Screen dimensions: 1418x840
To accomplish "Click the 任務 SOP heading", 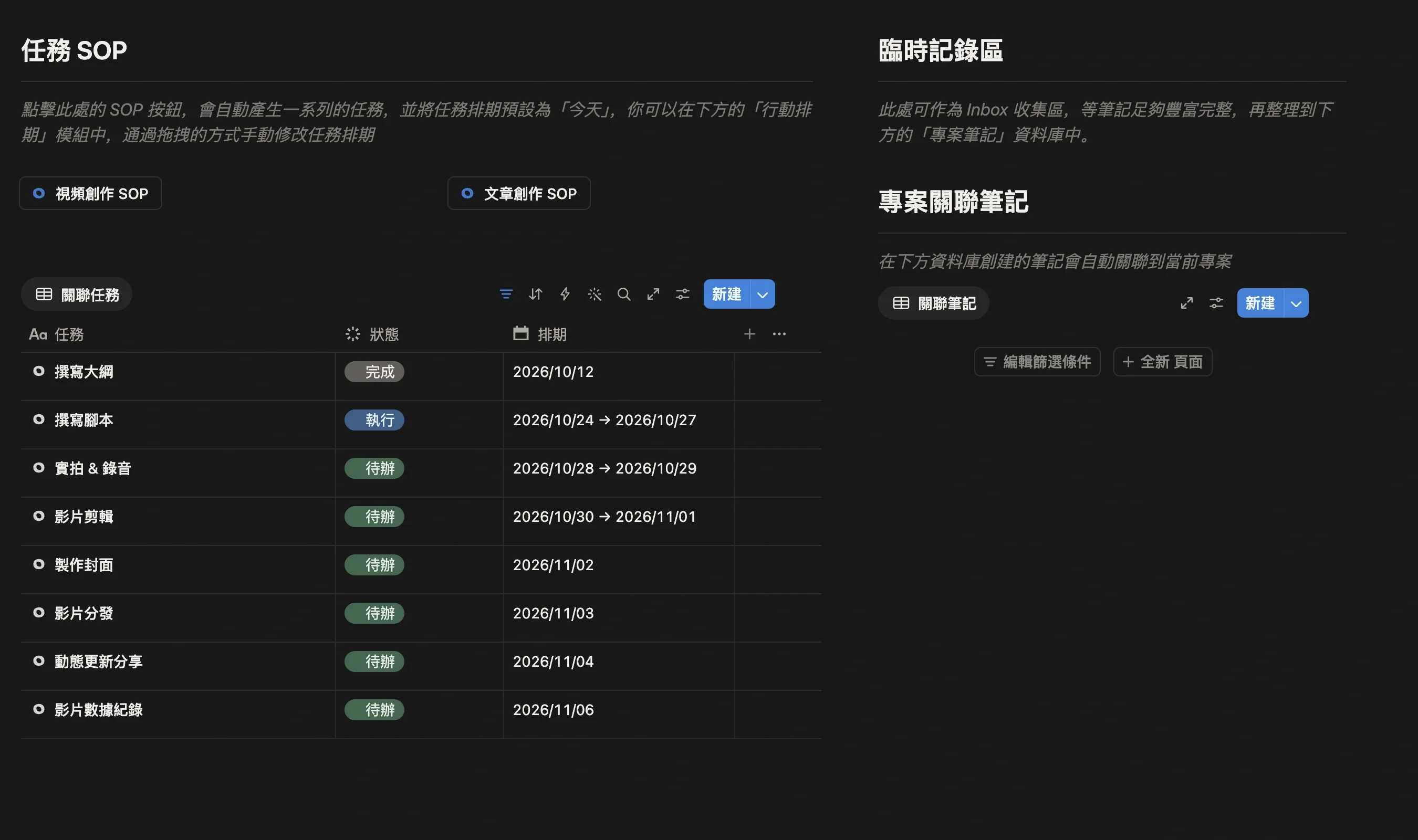I will 74,50.
